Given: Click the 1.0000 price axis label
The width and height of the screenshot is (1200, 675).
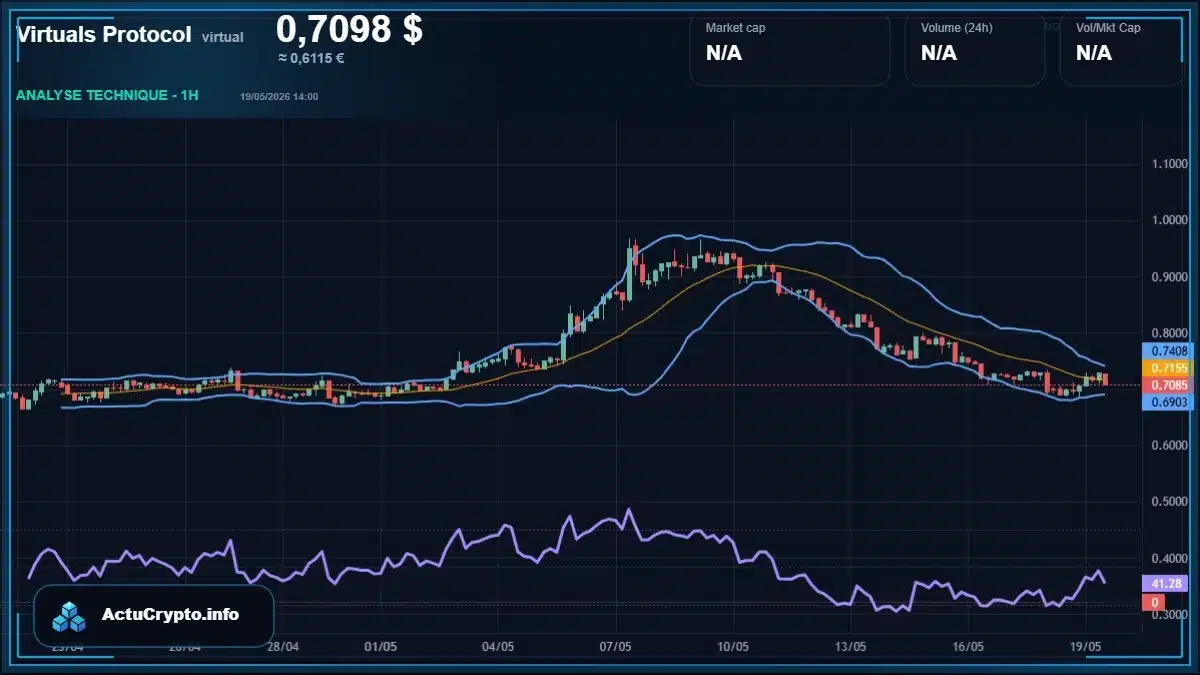Looking at the screenshot, I should [x=1168, y=220].
